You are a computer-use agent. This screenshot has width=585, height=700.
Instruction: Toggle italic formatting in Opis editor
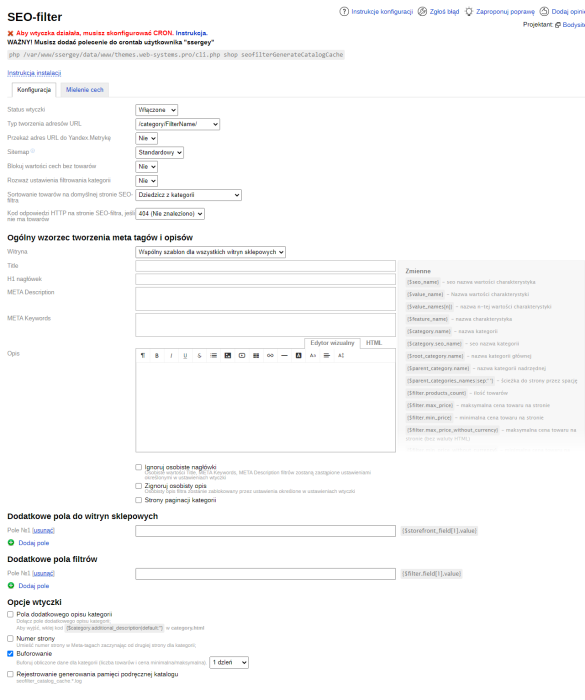coord(171,355)
